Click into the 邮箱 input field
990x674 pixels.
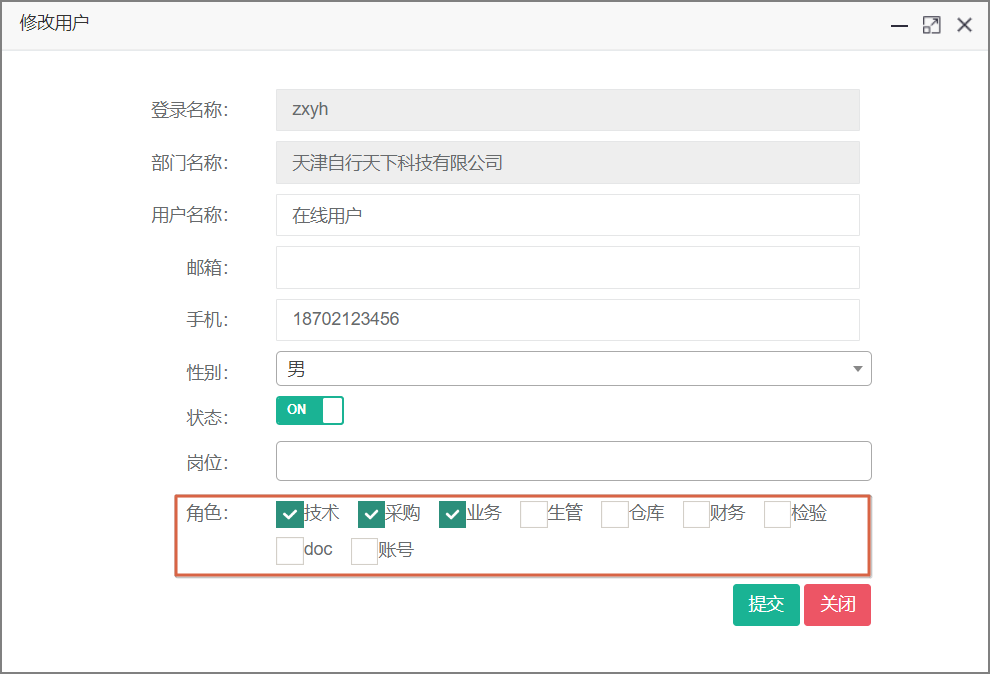click(x=567, y=267)
